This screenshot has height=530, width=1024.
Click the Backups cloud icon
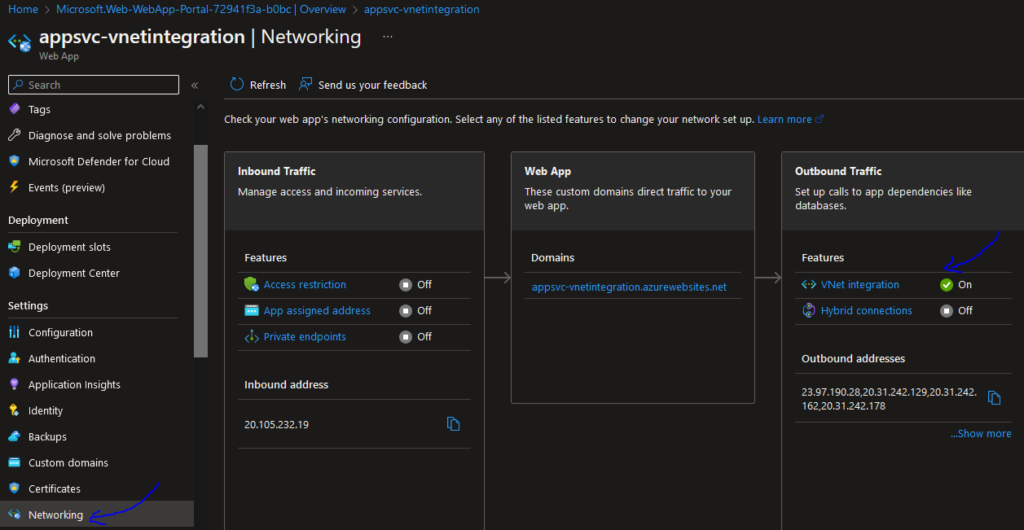(x=14, y=436)
